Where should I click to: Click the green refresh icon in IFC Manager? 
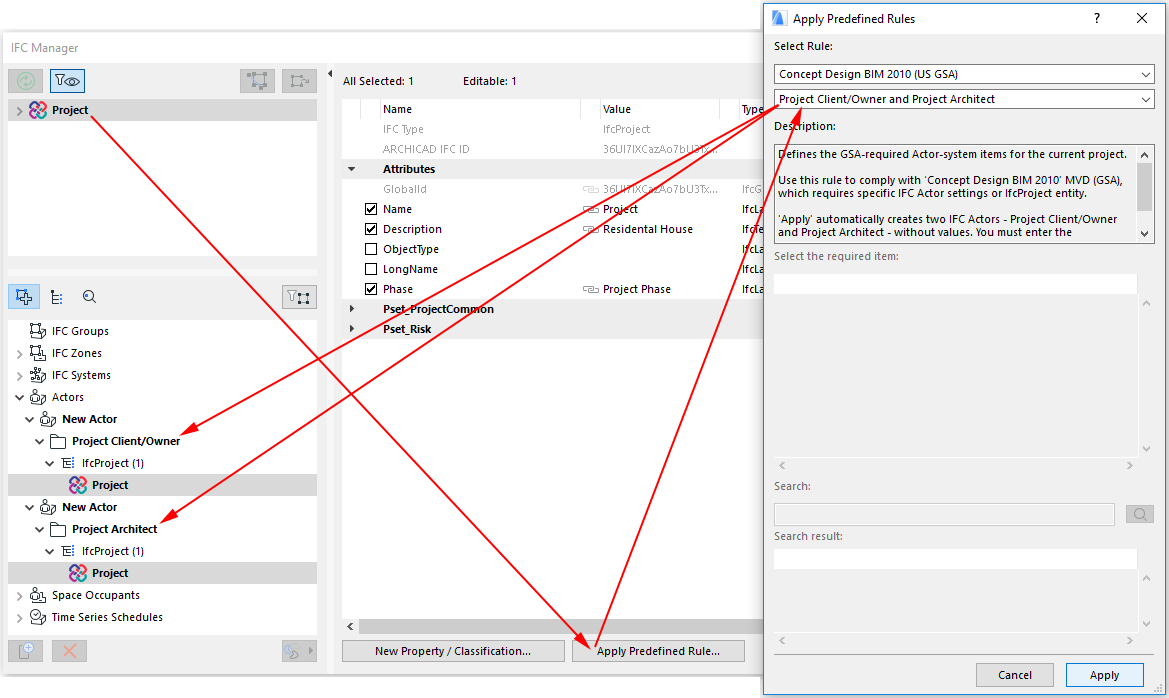click(25, 81)
